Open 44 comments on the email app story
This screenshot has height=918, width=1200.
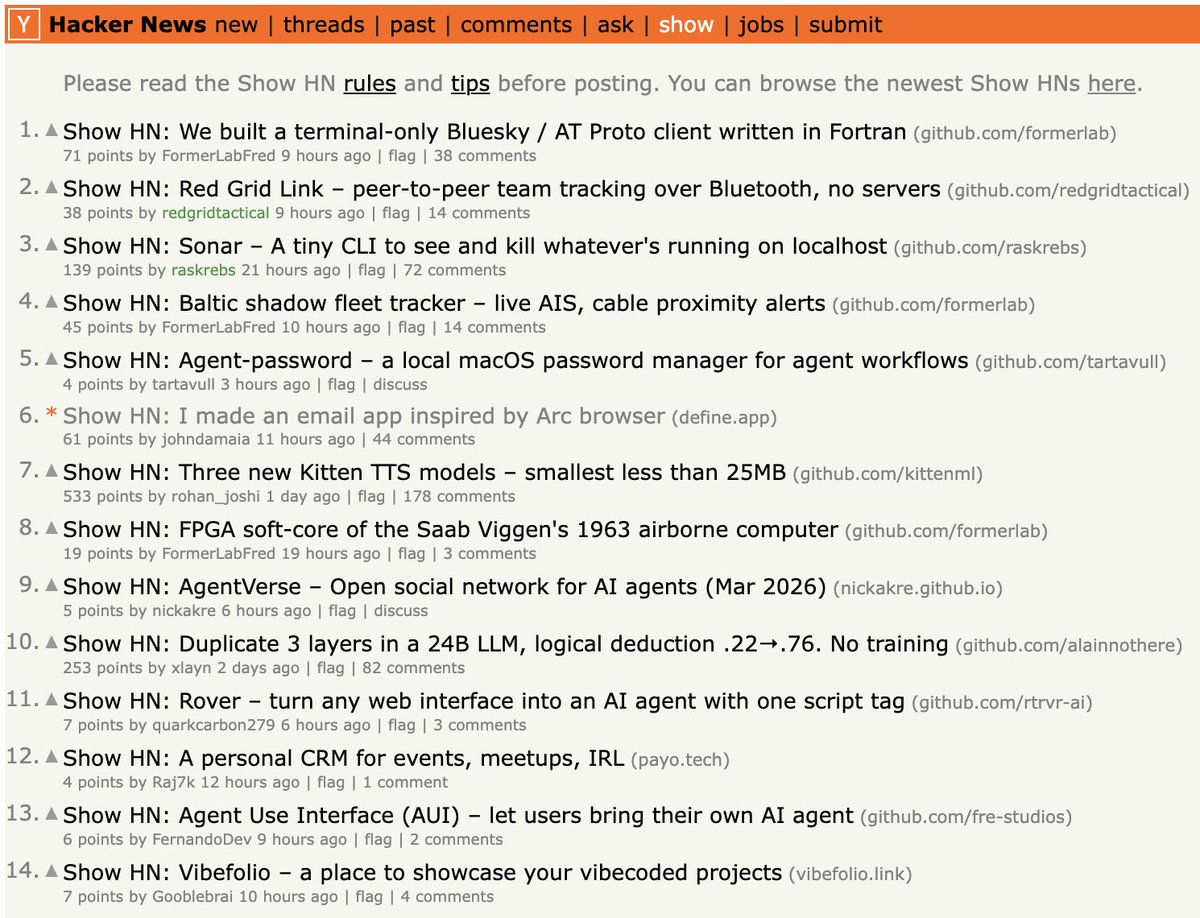(424, 439)
